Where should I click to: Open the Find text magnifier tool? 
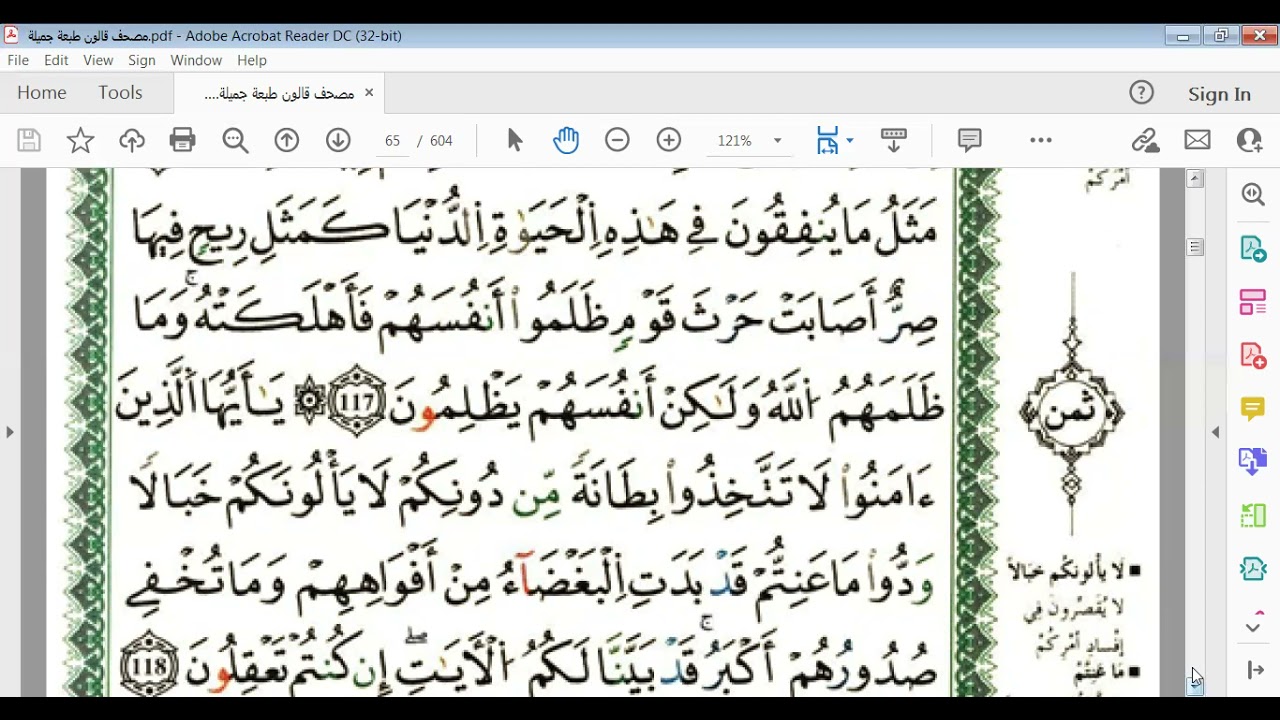coord(235,141)
